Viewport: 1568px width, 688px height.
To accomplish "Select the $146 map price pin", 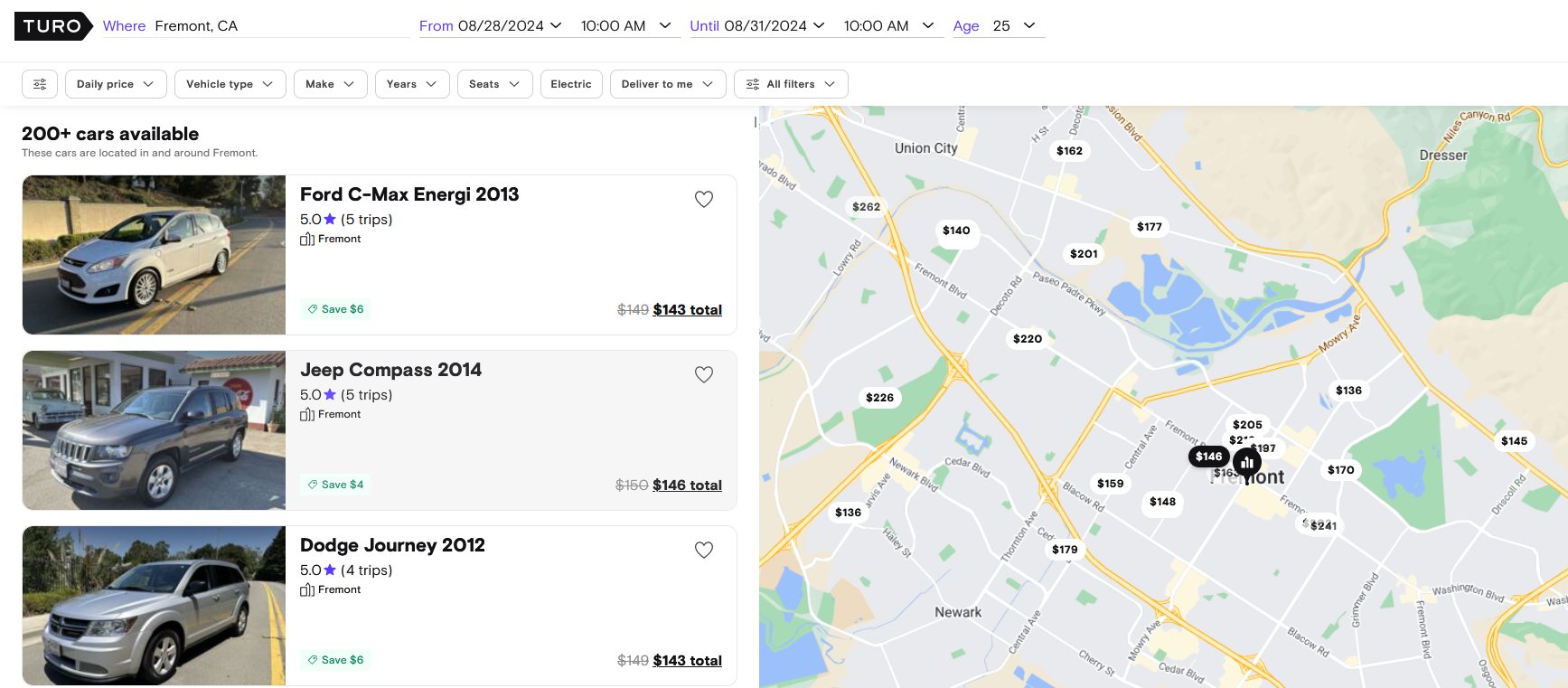I will [x=1208, y=457].
